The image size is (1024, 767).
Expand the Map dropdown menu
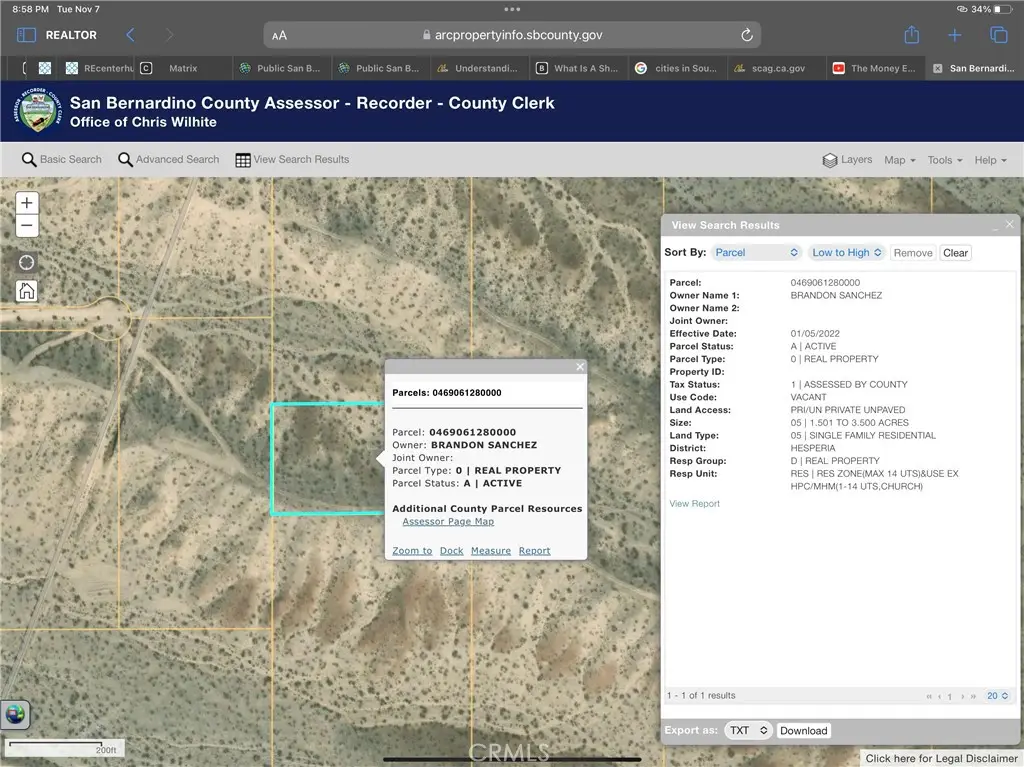point(899,160)
